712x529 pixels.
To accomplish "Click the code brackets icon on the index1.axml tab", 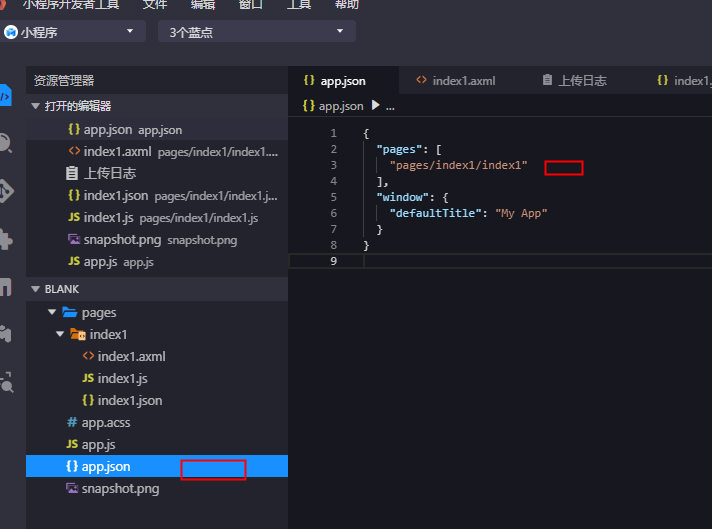I will [421, 80].
